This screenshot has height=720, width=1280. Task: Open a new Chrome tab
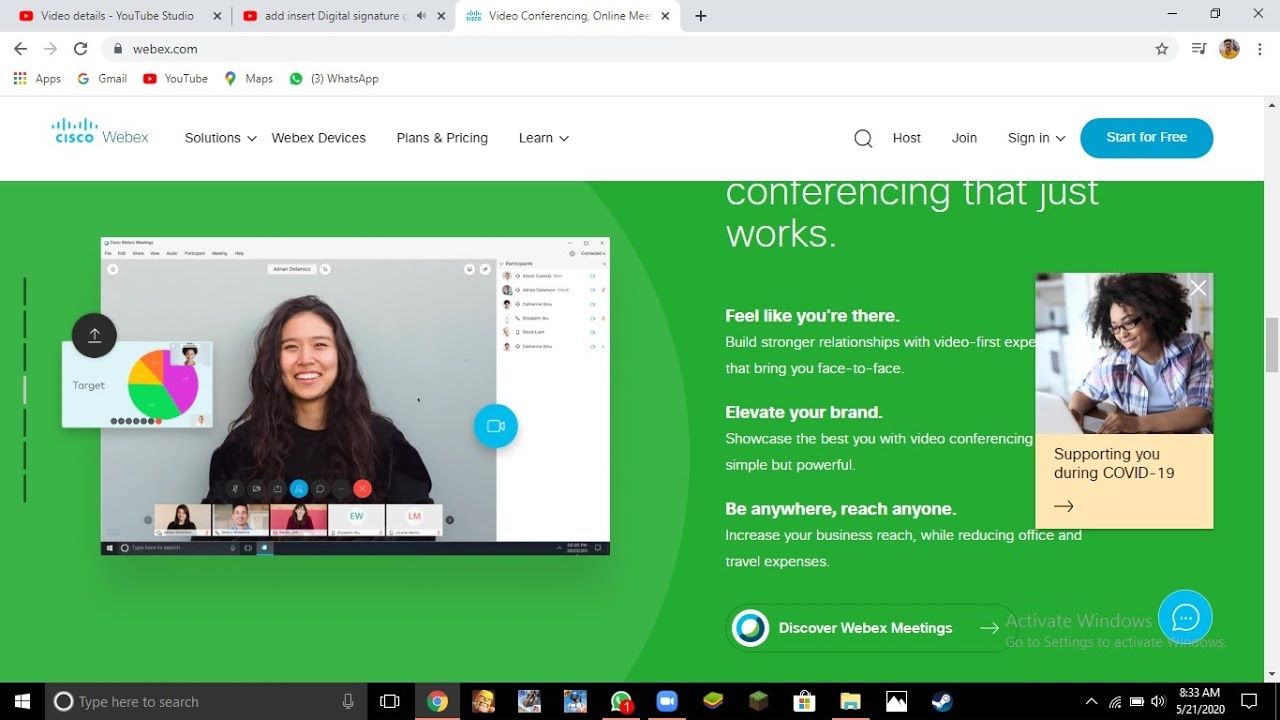click(701, 16)
